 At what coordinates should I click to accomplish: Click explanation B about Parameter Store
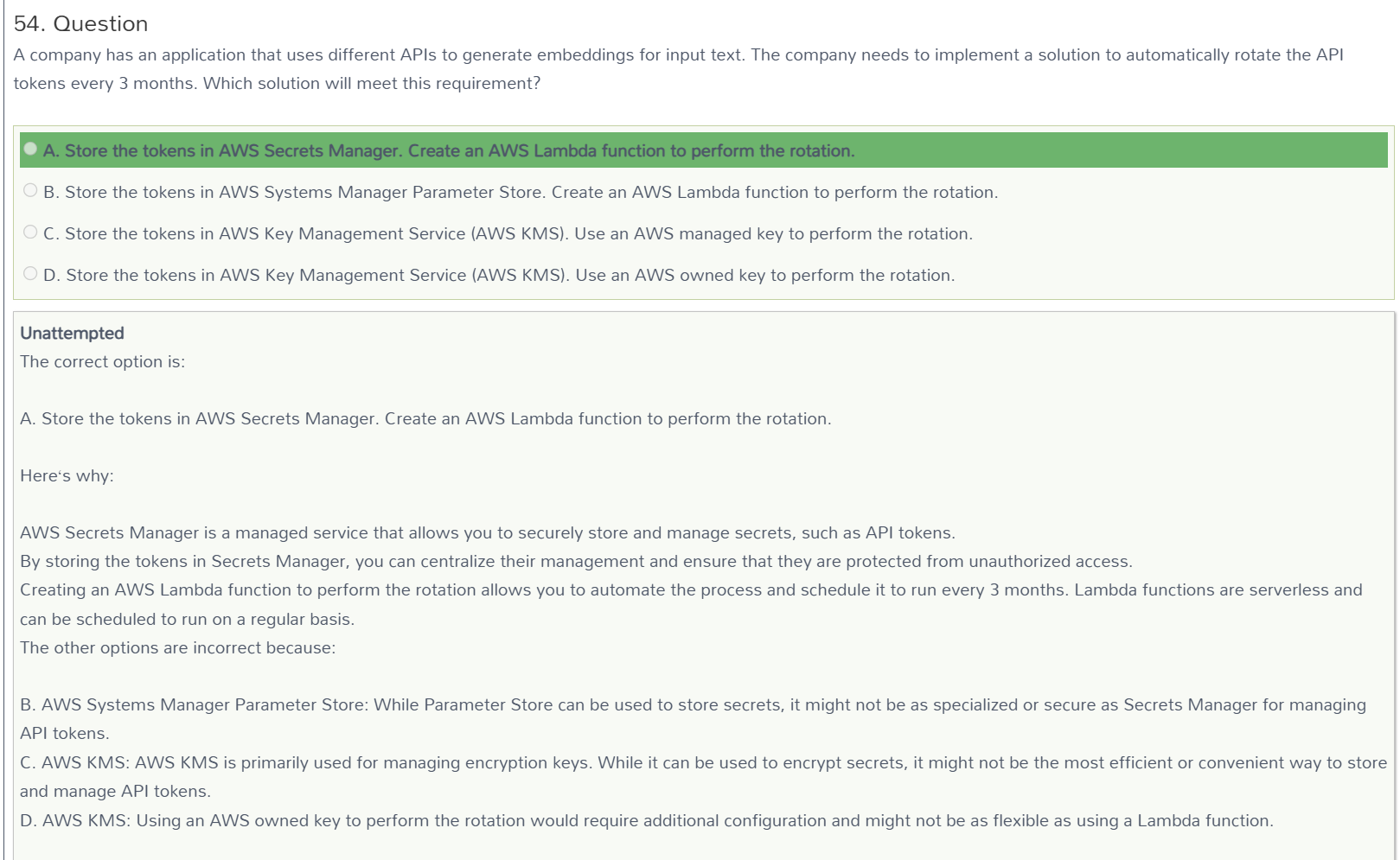pyautogui.click(x=693, y=719)
